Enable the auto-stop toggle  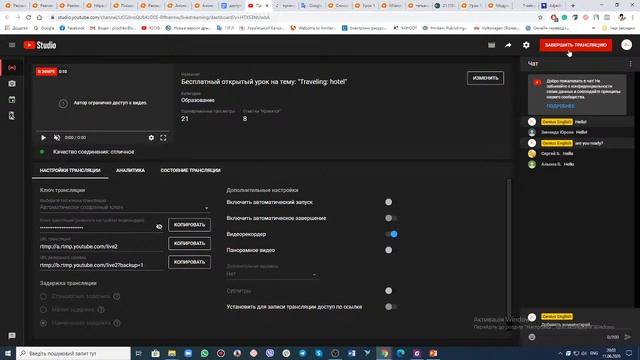(391, 218)
